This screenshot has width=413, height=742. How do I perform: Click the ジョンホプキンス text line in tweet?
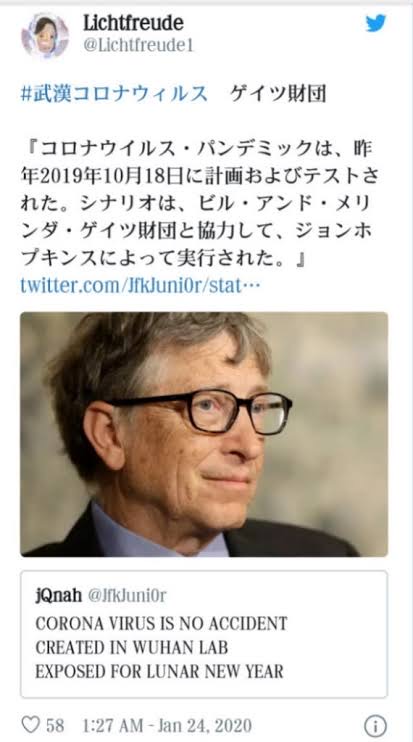click(164, 259)
